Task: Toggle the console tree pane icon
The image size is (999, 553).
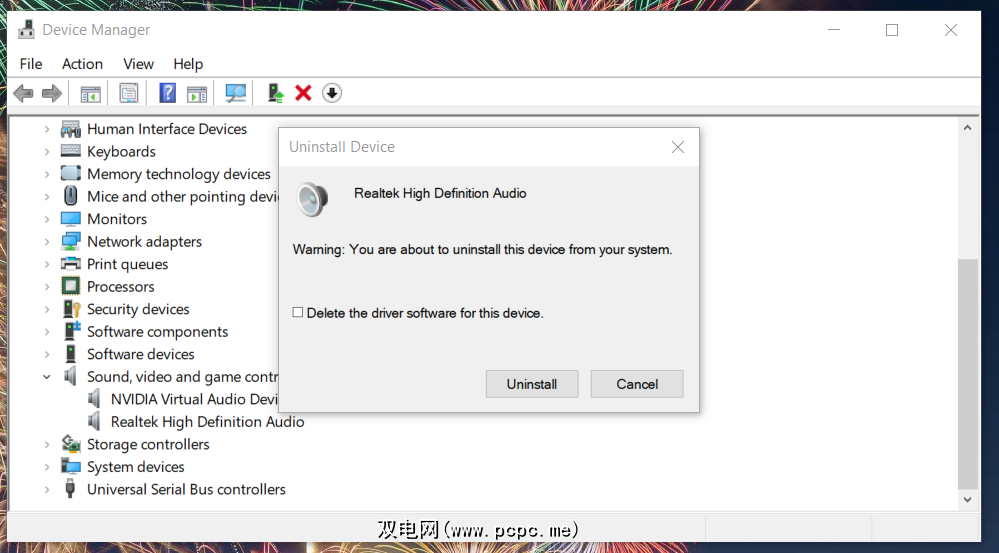Action: (90, 94)
